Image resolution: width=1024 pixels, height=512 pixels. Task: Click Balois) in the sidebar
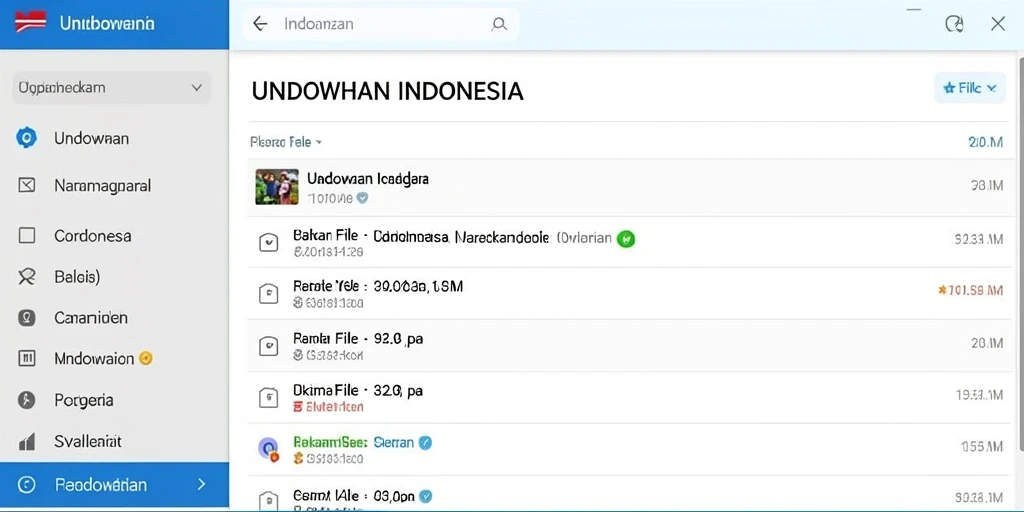click(77, 277)
